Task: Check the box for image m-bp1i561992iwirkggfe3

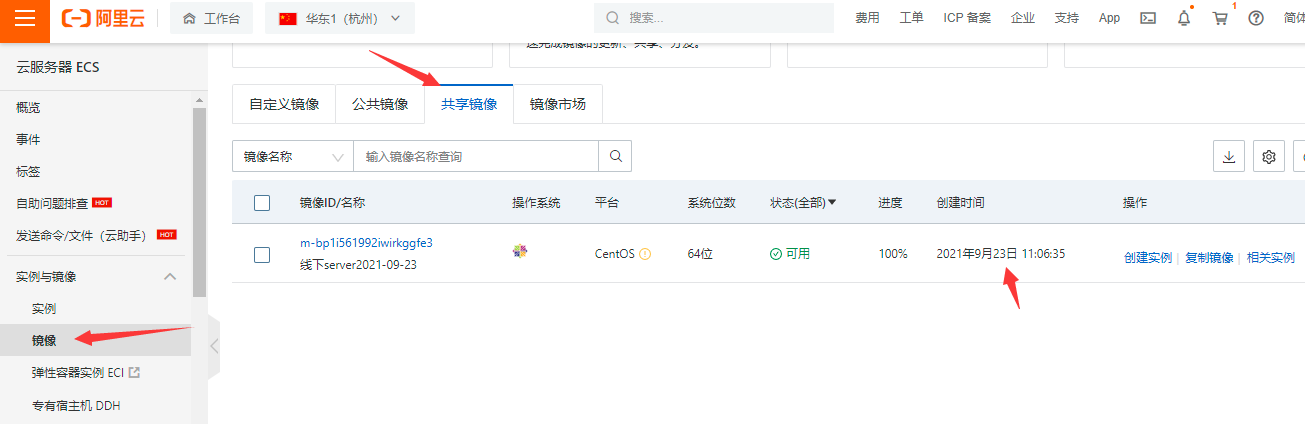Action: 262,255
